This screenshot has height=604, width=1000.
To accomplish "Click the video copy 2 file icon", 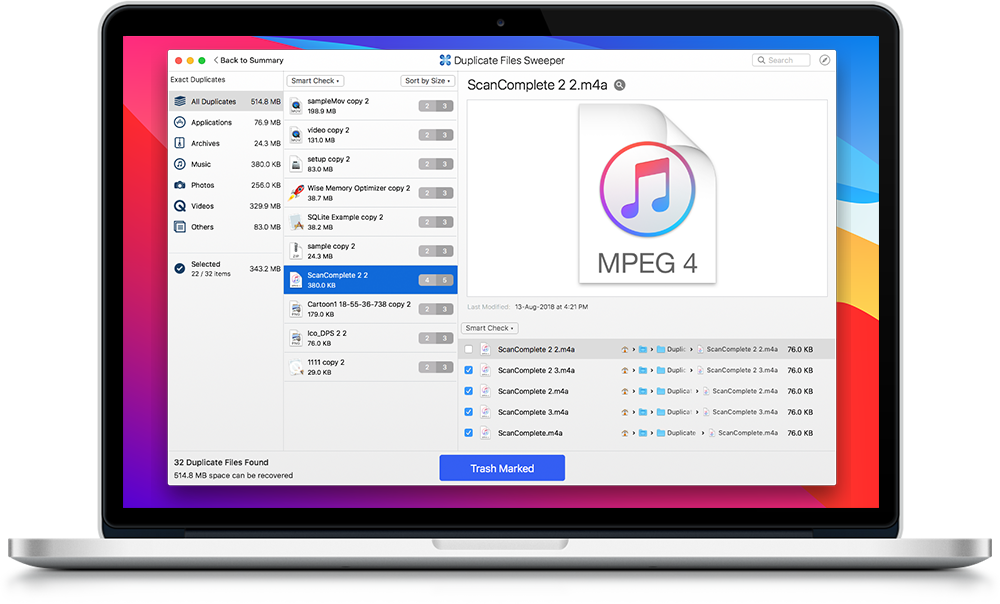I will tap(296, 135).
